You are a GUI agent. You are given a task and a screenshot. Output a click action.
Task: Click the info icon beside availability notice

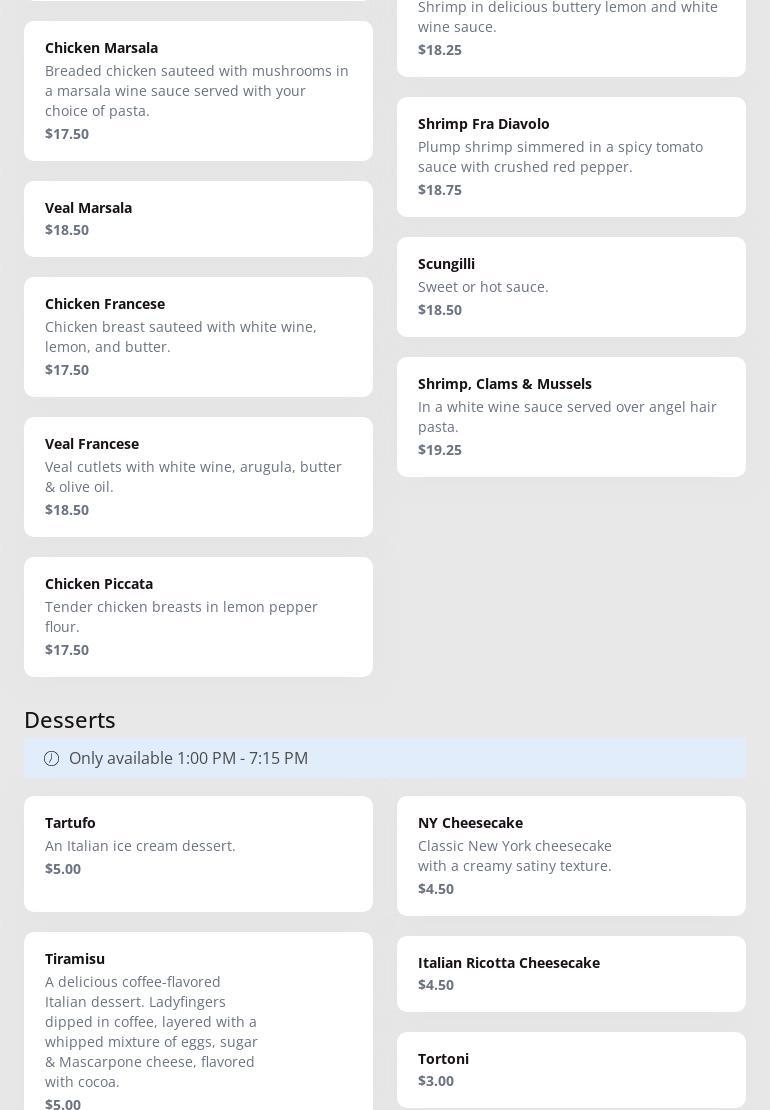(x=51, y=759)
